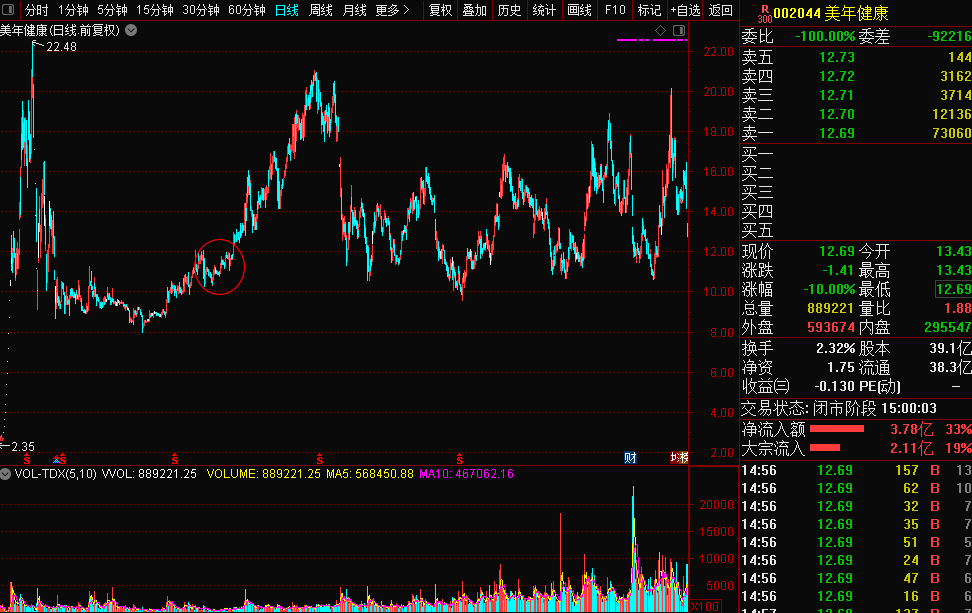Click the diamond icon at chart top-right
972x613 pixels.
coord(661,30)
